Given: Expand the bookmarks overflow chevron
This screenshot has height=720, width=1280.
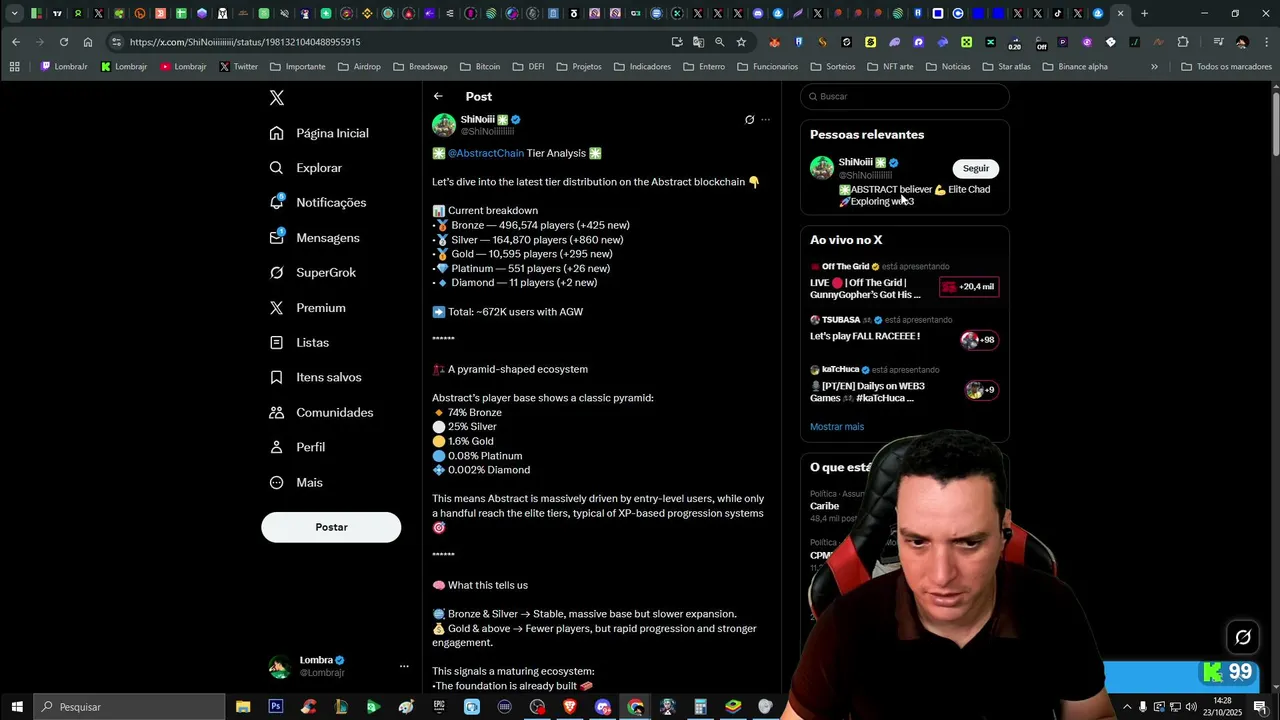Looking at the screenshot, I should [x=1154, y=67].
